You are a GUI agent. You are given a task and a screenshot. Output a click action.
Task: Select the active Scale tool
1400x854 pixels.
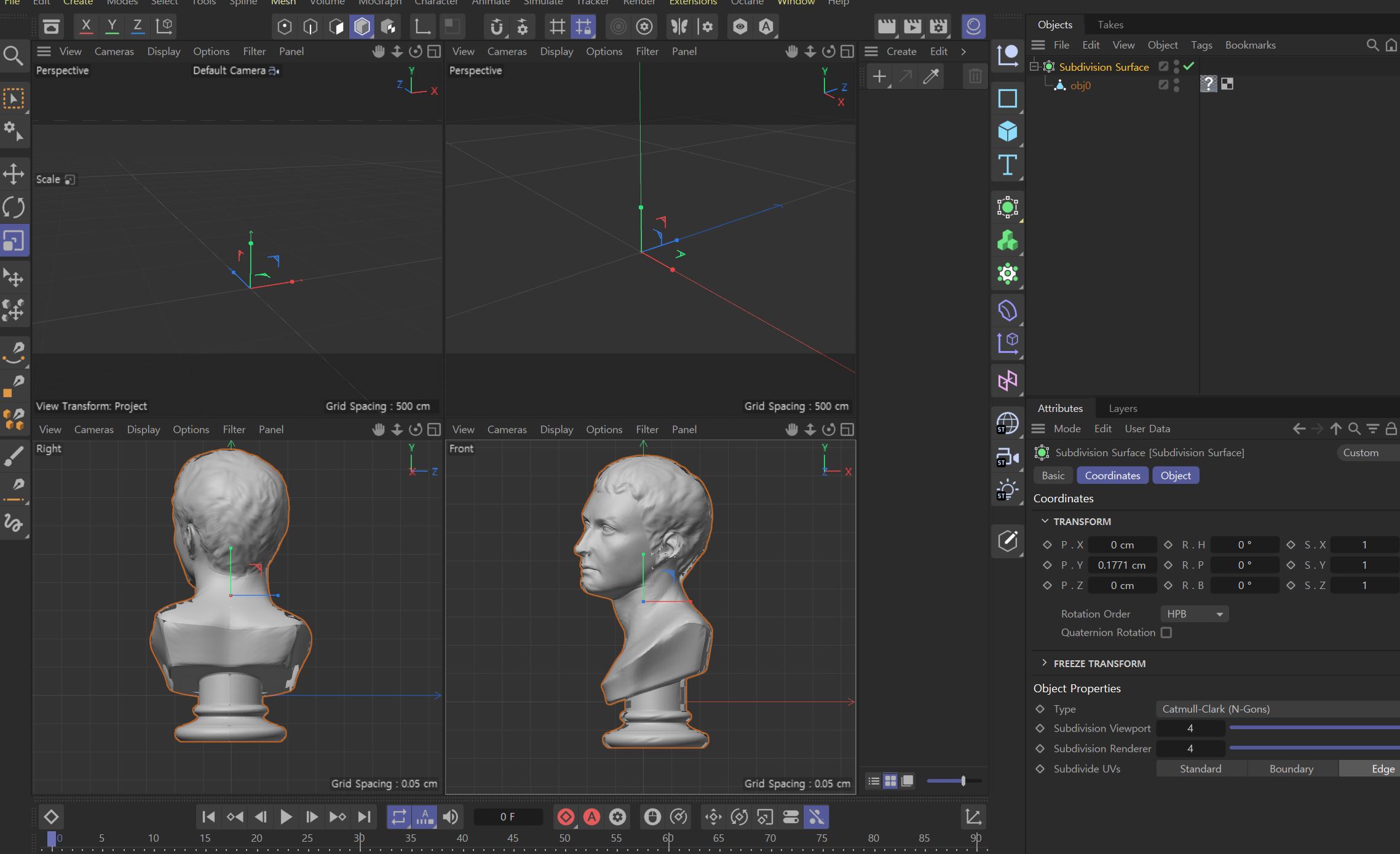point(14,240)
